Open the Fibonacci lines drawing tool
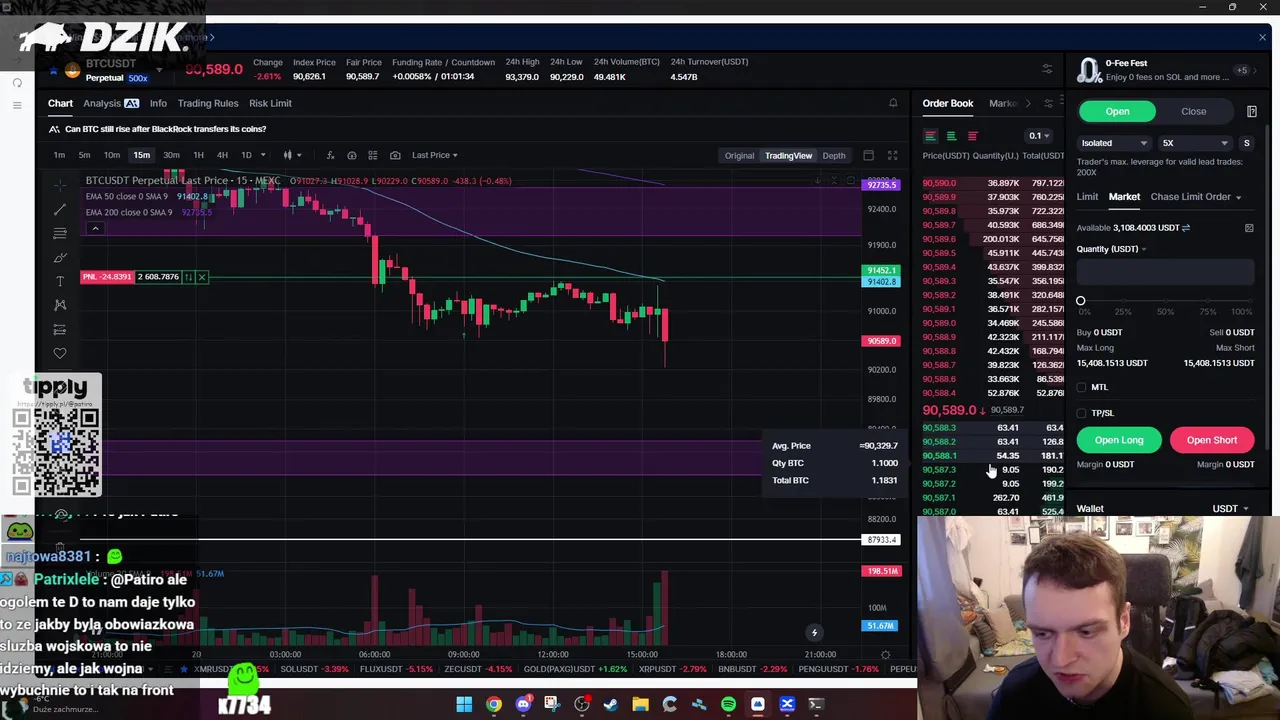The image size is (1280, 720). [60, 233]
